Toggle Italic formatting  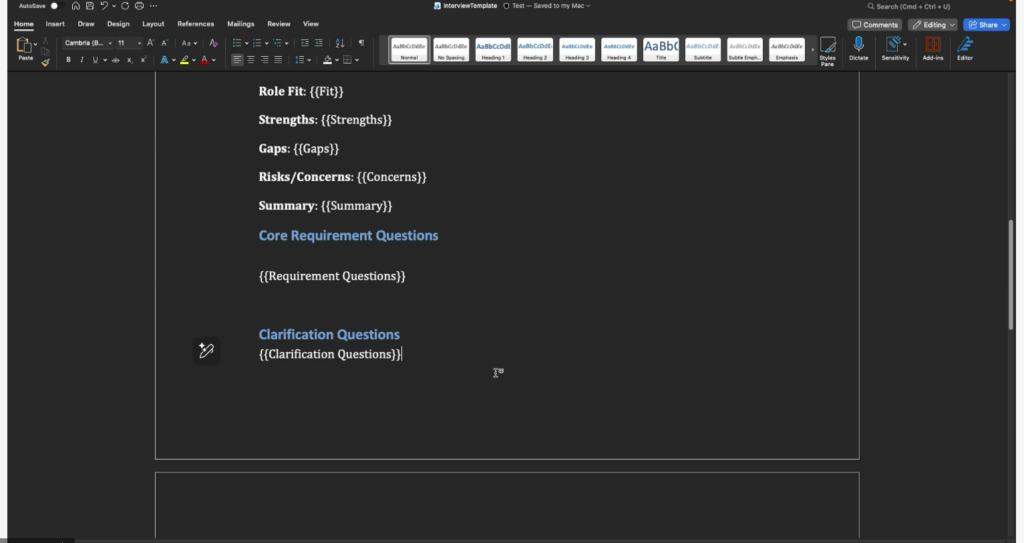click(82, 60)
